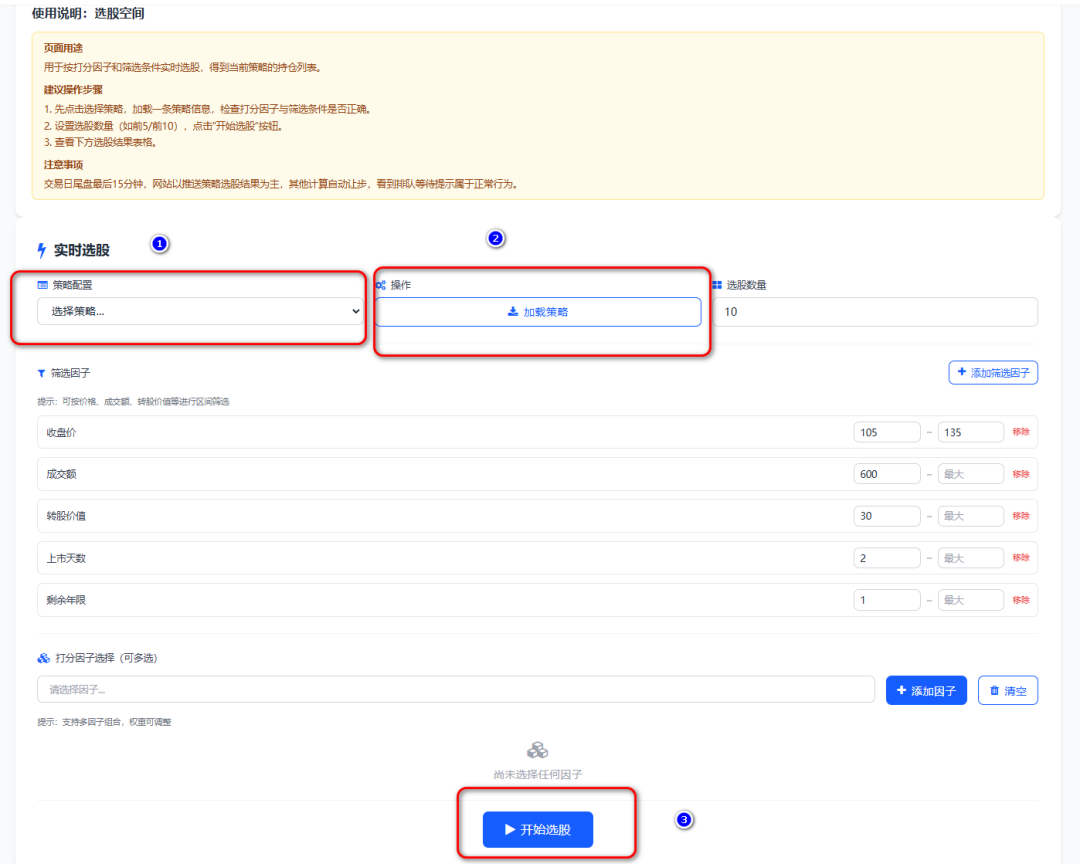Click the 加载策略 button
The width and height of the screenshot is (1080, 864).
coord(538,312)
